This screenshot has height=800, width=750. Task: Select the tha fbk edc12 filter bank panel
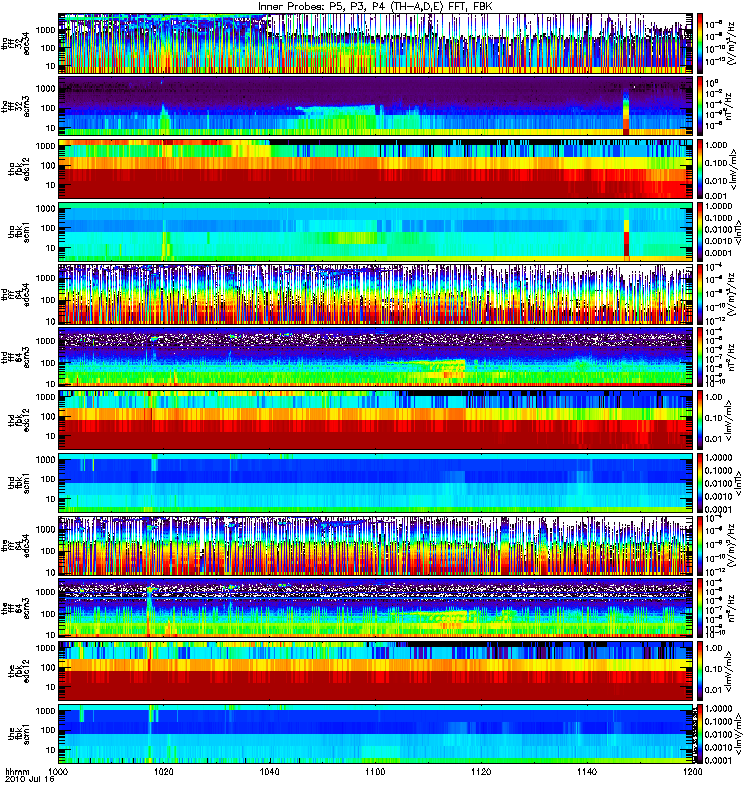376,169
